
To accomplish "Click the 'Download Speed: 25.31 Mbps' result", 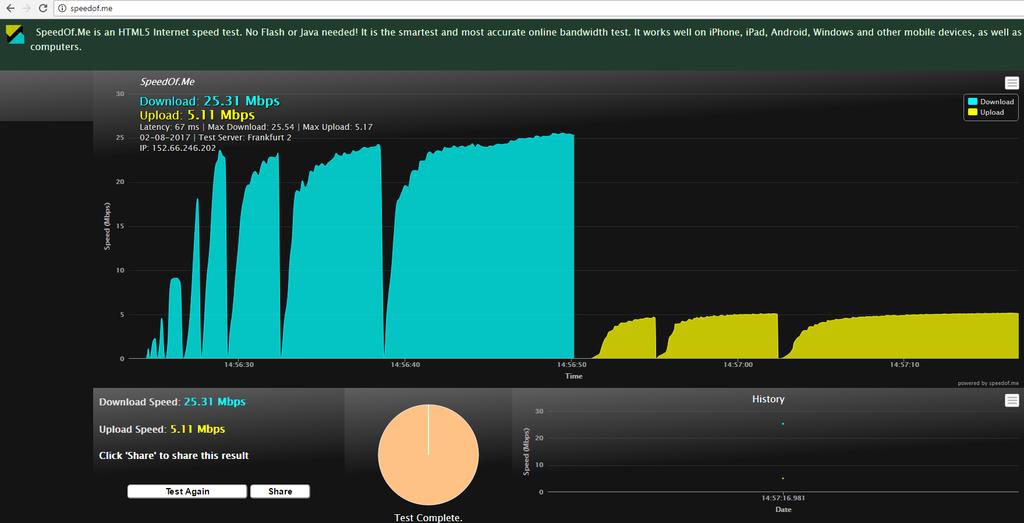I will (x=172, y=402).
